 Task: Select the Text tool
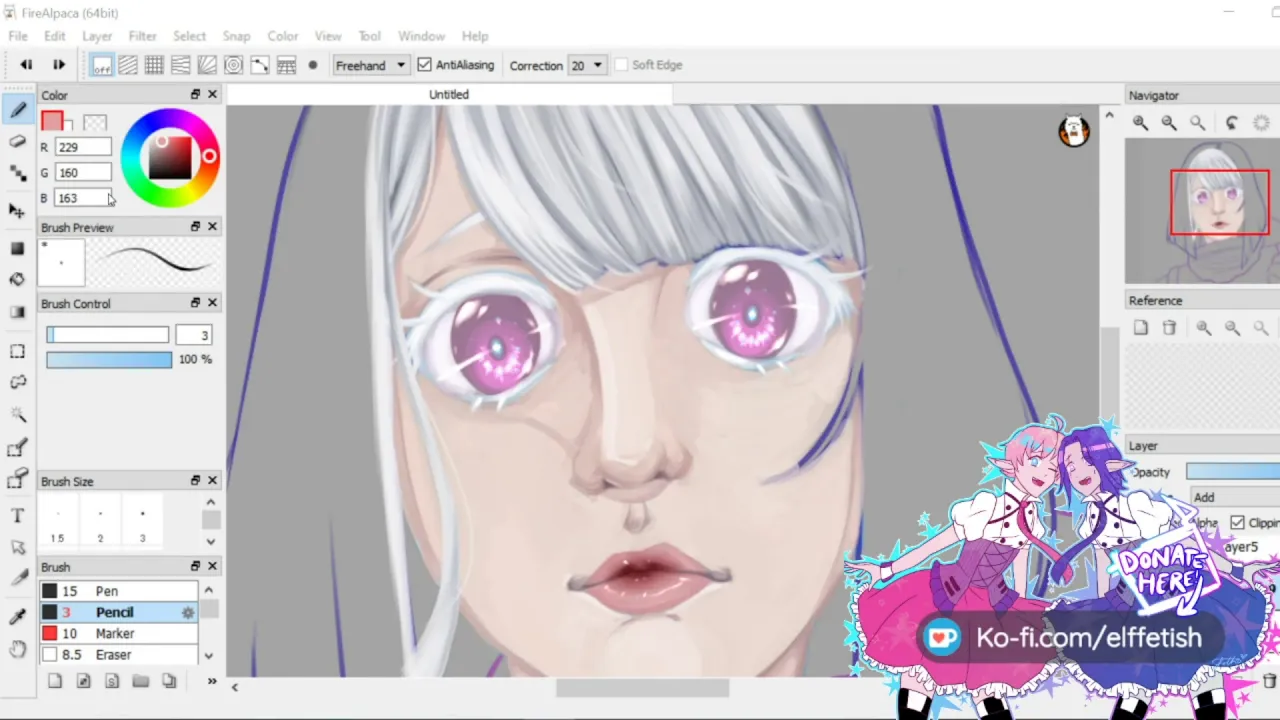(18, 516)
